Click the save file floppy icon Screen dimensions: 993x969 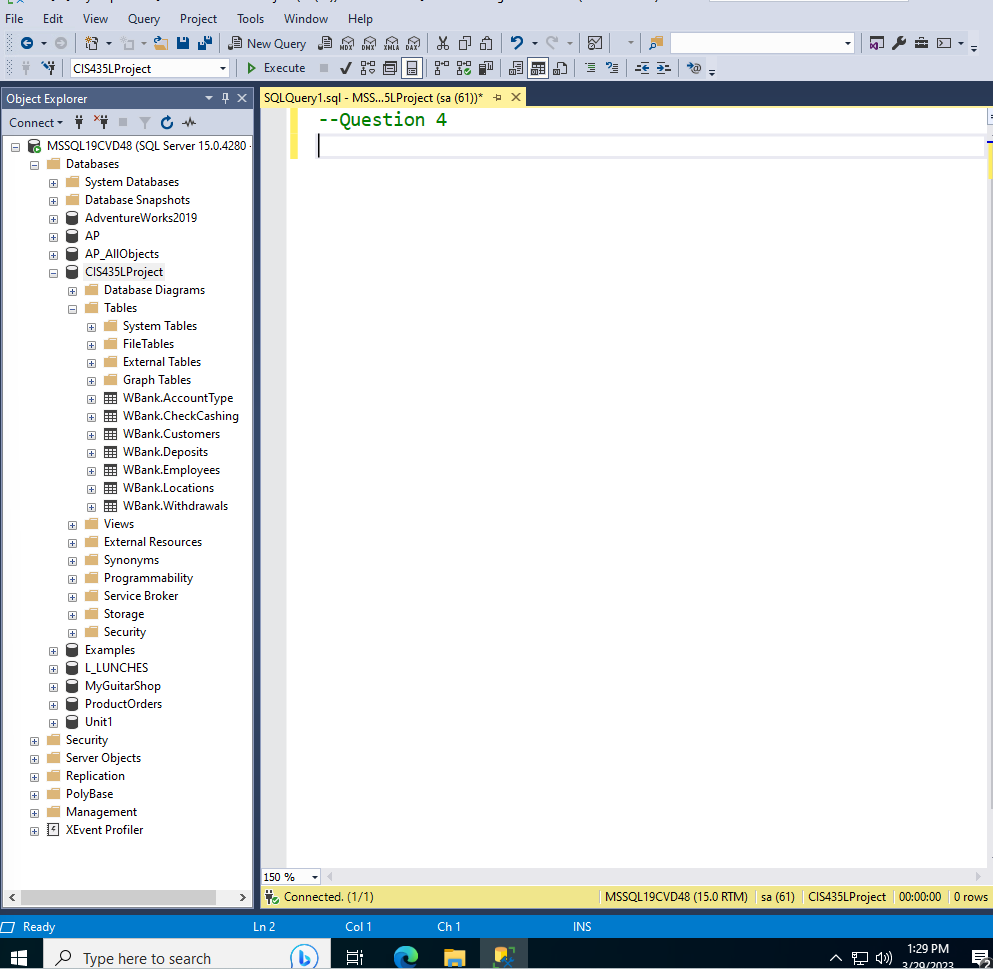click(x=183, y=43)
